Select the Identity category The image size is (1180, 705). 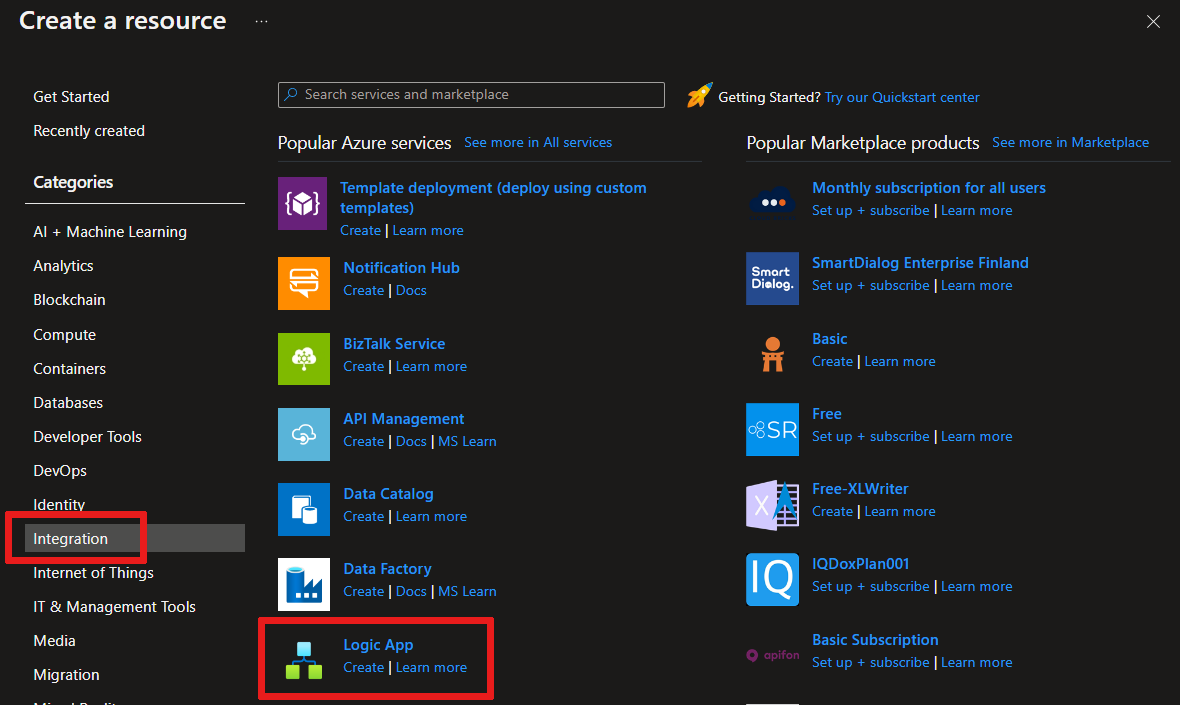59,504
